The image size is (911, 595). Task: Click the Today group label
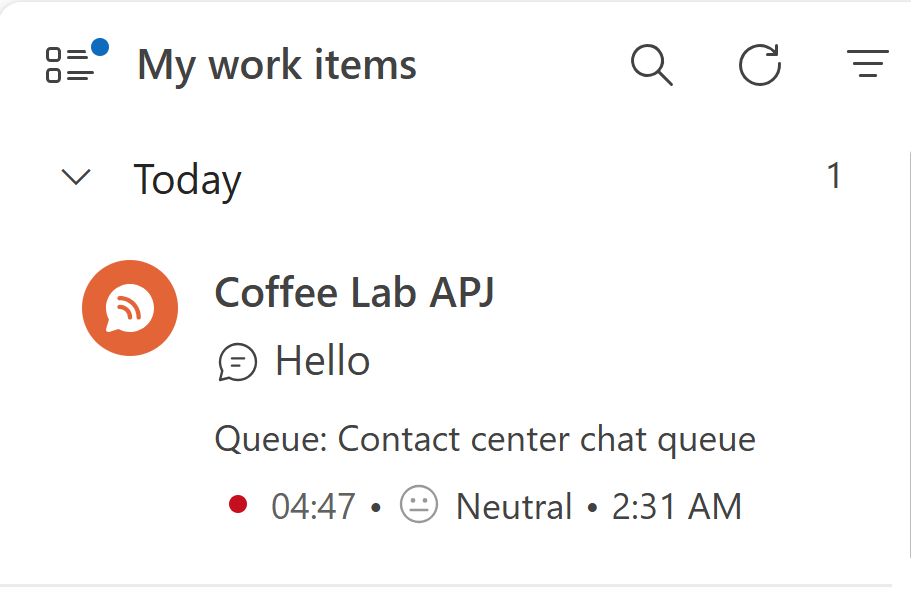coord(187,179)
